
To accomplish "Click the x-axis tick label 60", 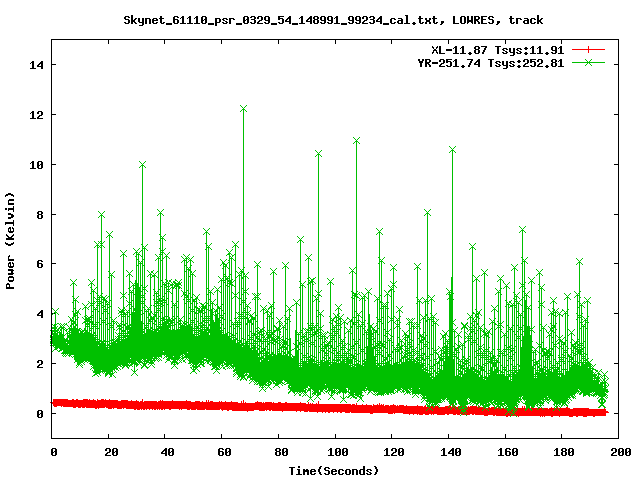I will pyautogui.click(x=222, y=452).
